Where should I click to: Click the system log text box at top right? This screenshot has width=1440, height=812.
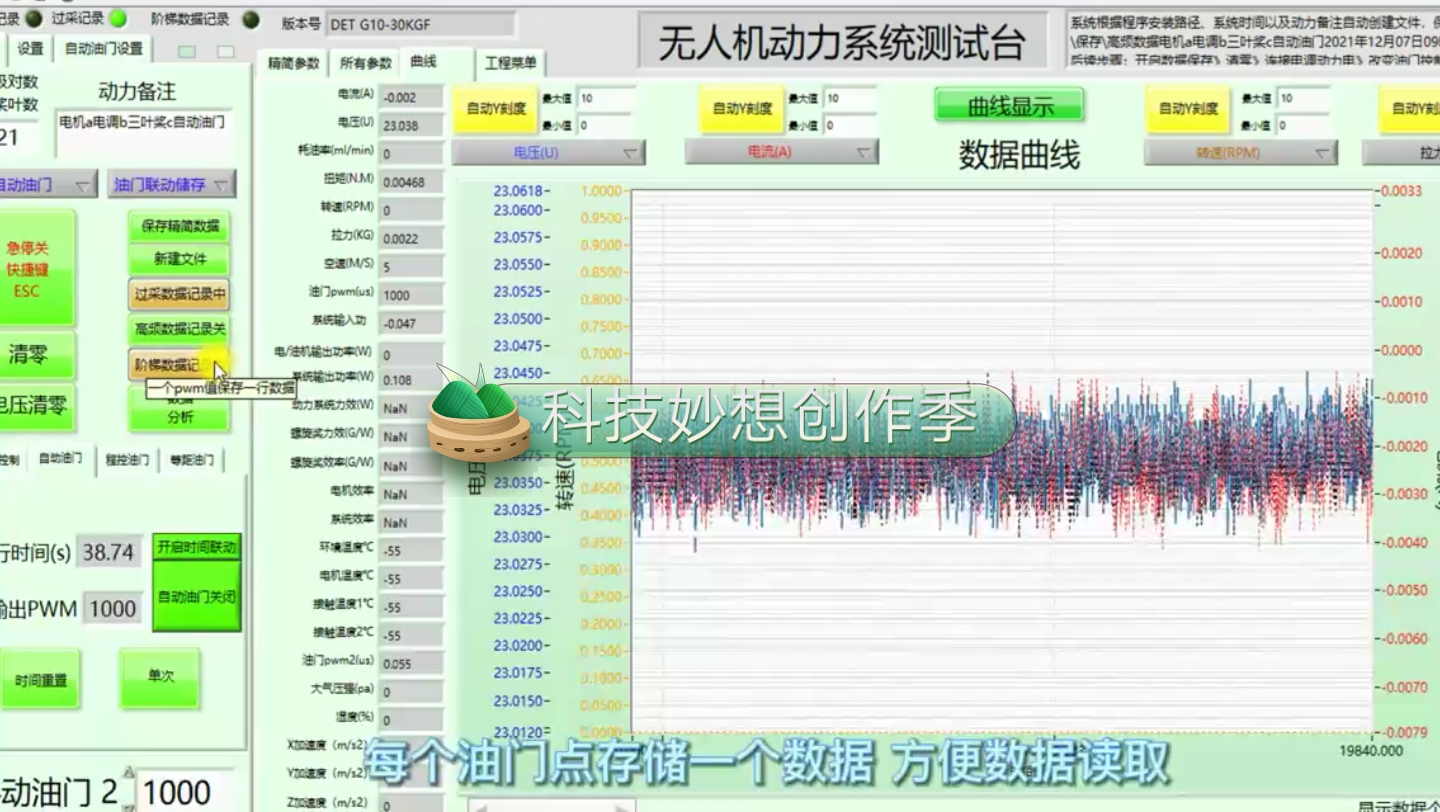[x=1252, y=40]
